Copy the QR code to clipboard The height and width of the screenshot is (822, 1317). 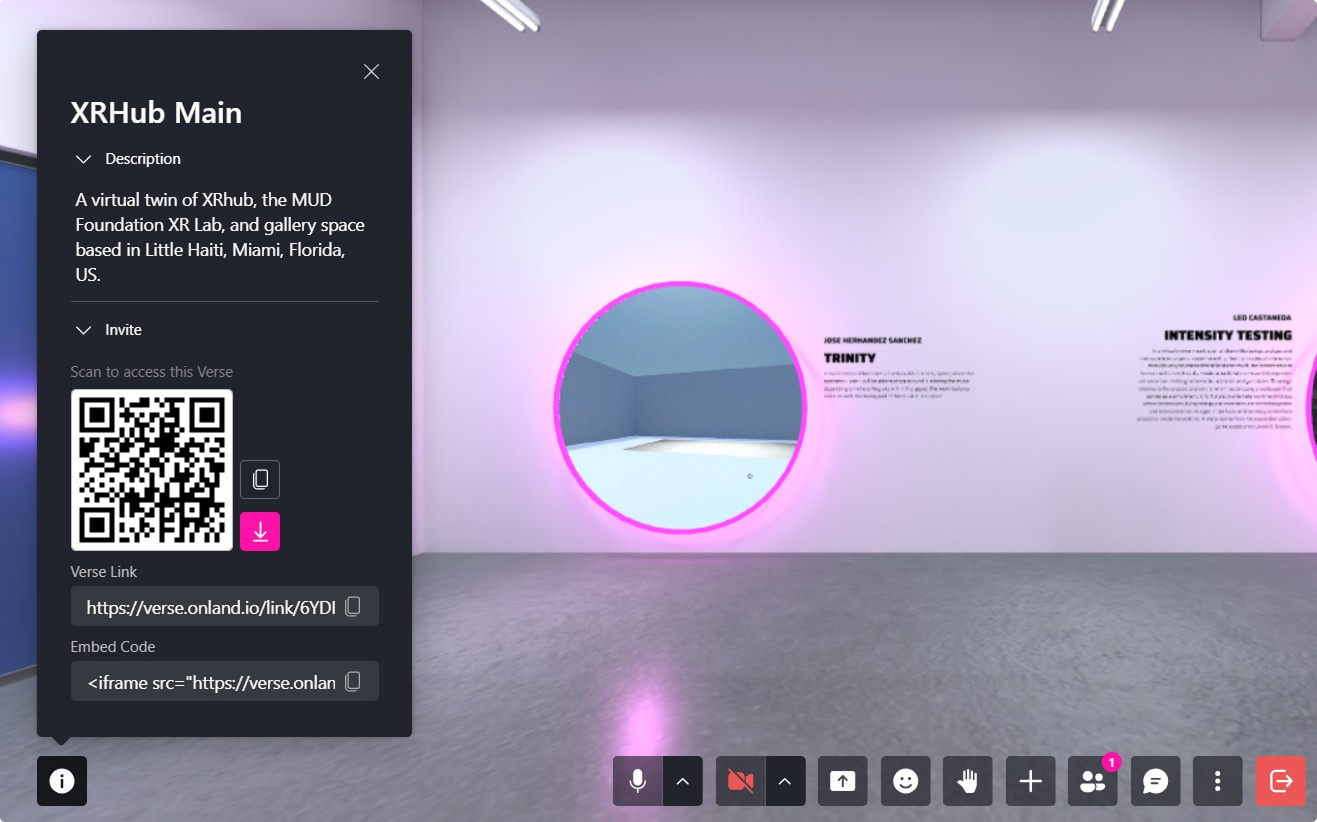click(259, 479)
